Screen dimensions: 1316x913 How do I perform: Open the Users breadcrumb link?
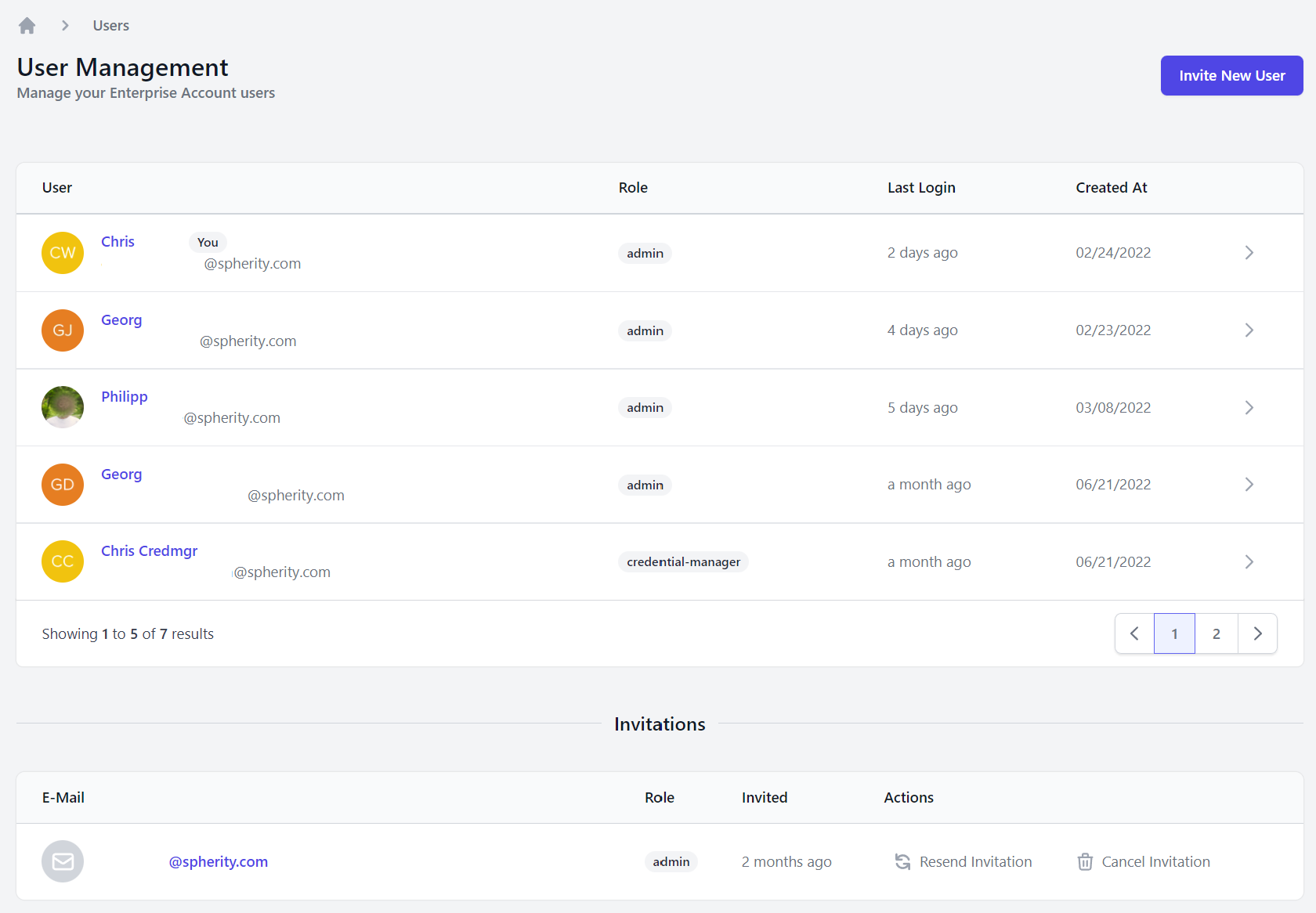click(110, 25)
